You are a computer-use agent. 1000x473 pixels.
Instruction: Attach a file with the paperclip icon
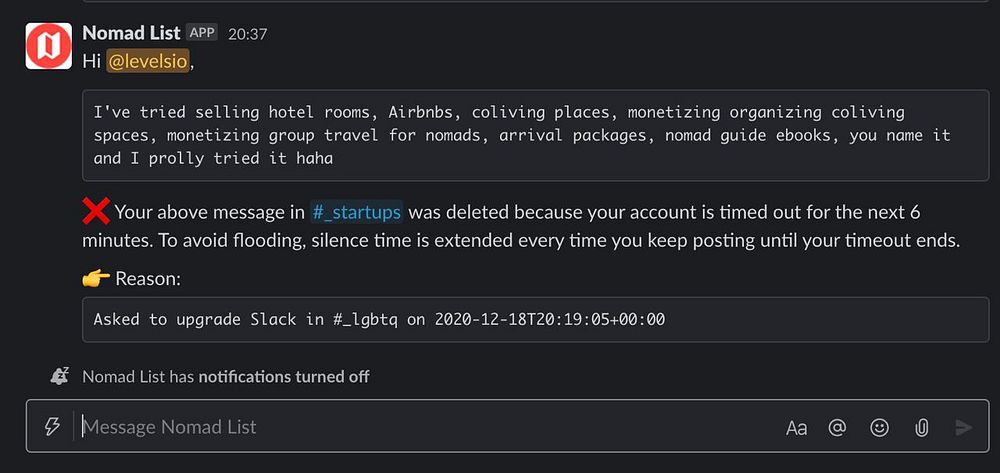pos(921,428)
